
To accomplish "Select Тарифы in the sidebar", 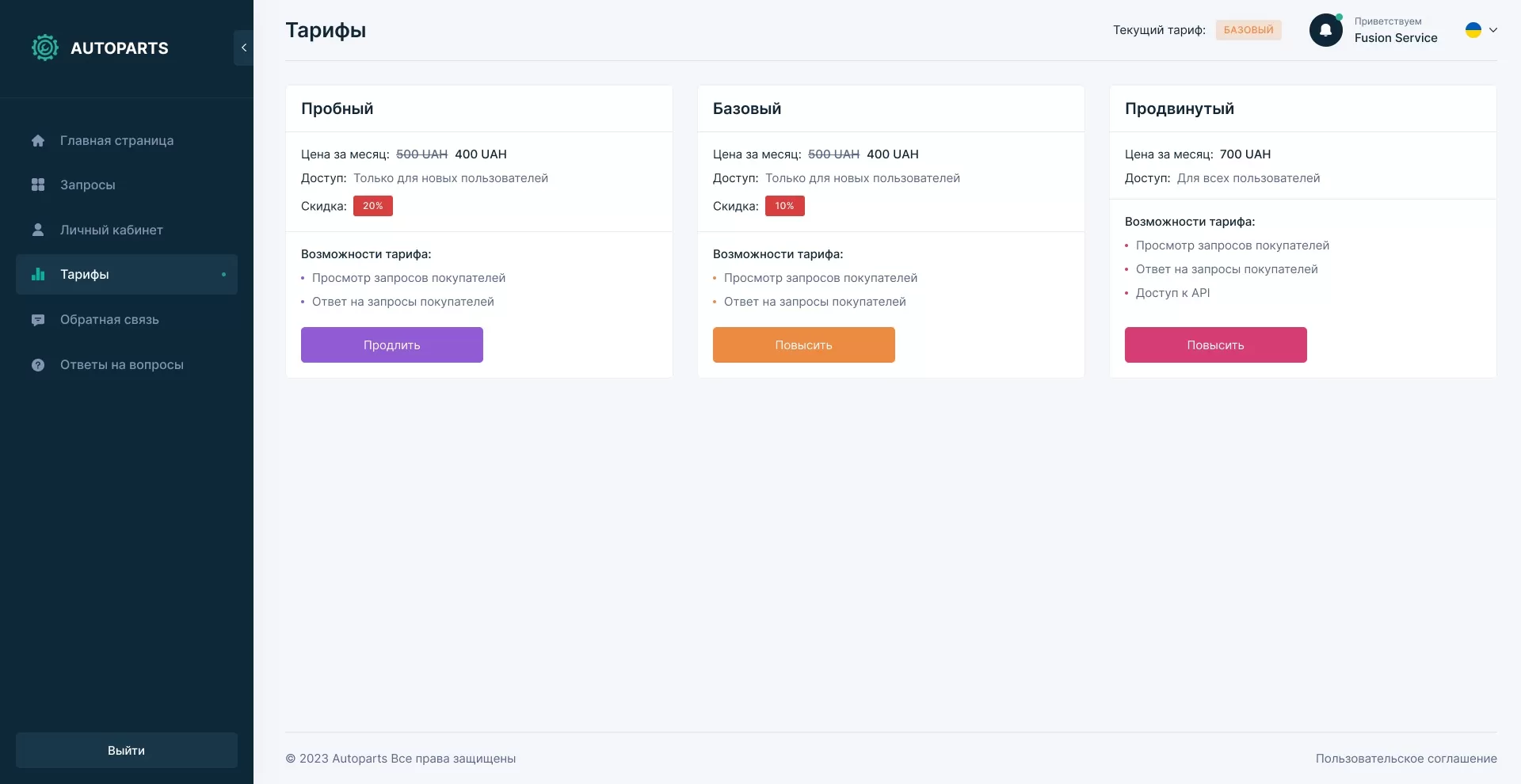I will [x=127, y=274].
